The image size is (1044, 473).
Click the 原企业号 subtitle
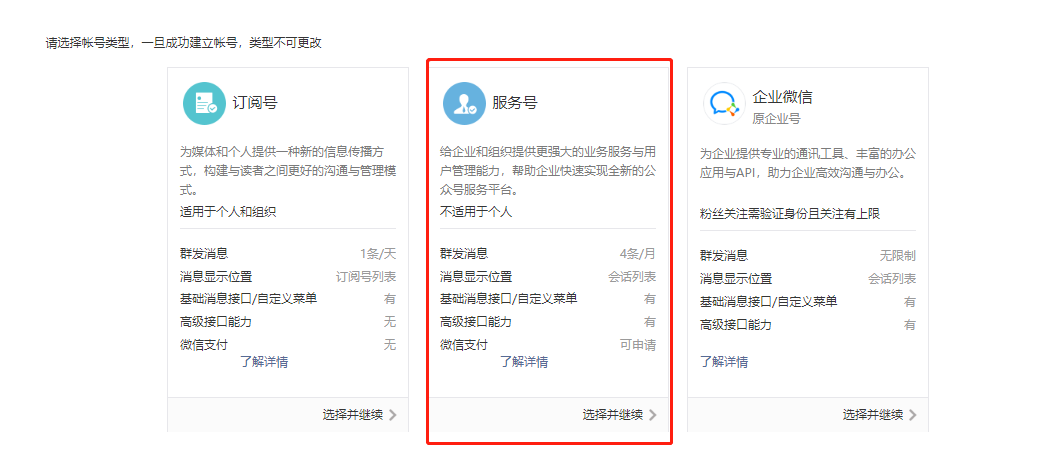click(776, 119)
